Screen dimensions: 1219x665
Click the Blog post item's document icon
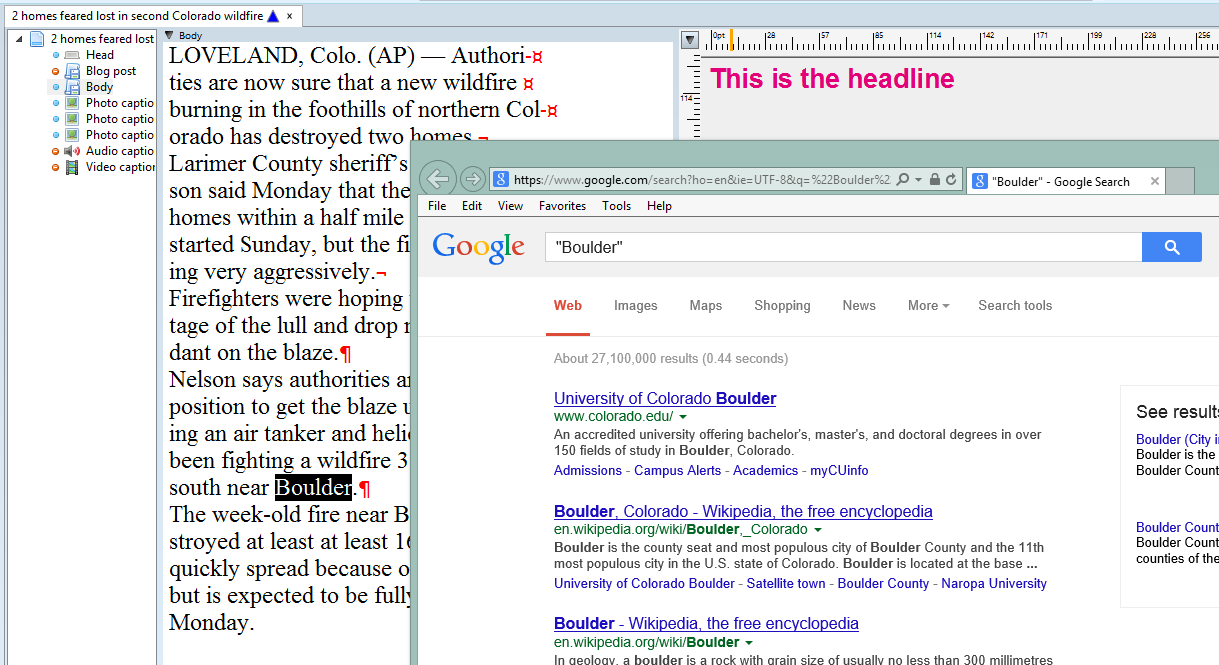tap(72, 71)
